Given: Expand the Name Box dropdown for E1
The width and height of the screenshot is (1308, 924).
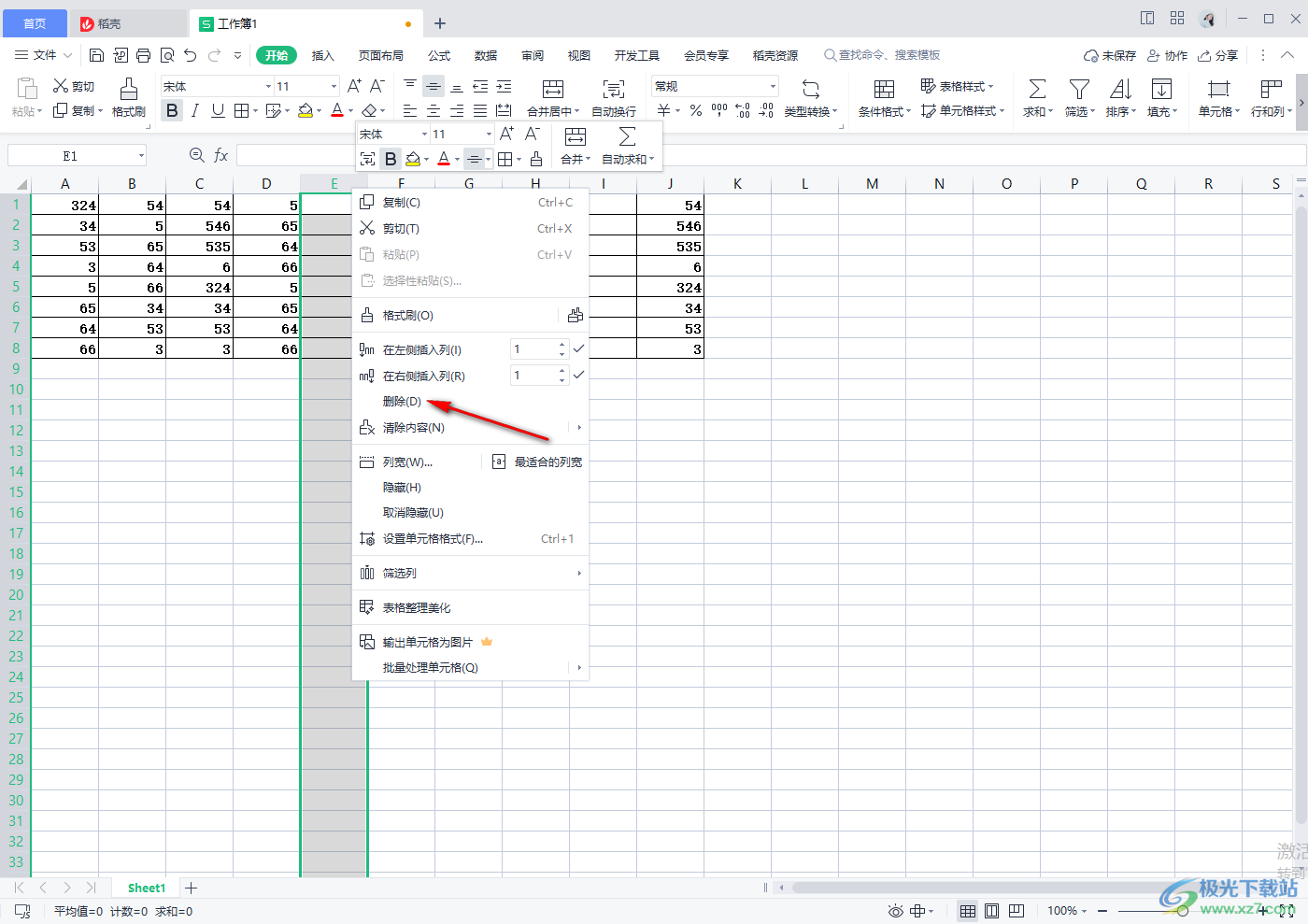Looking at the screenshot, I should [x=141, y=155].
